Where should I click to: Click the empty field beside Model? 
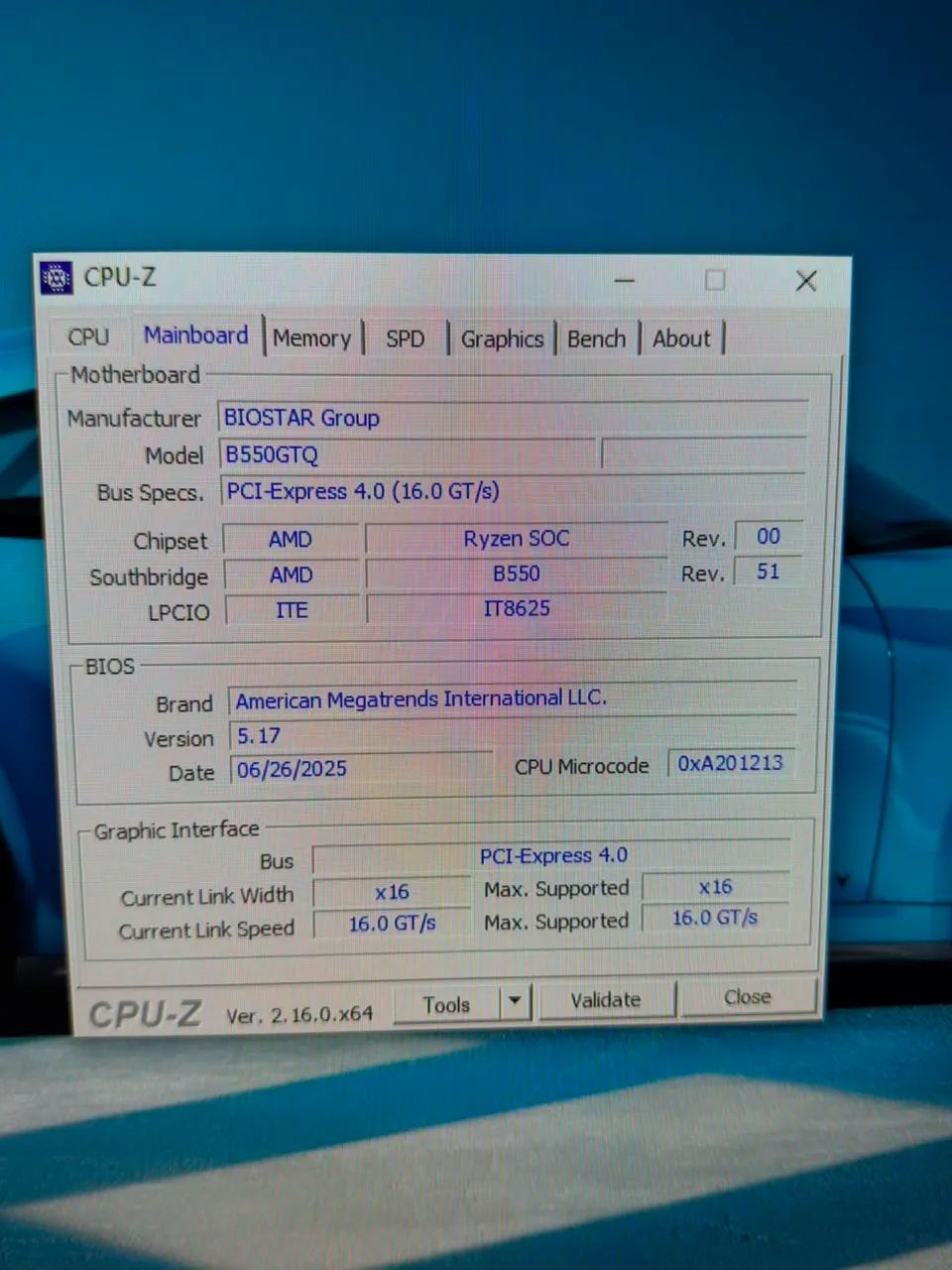click(704, 452)
